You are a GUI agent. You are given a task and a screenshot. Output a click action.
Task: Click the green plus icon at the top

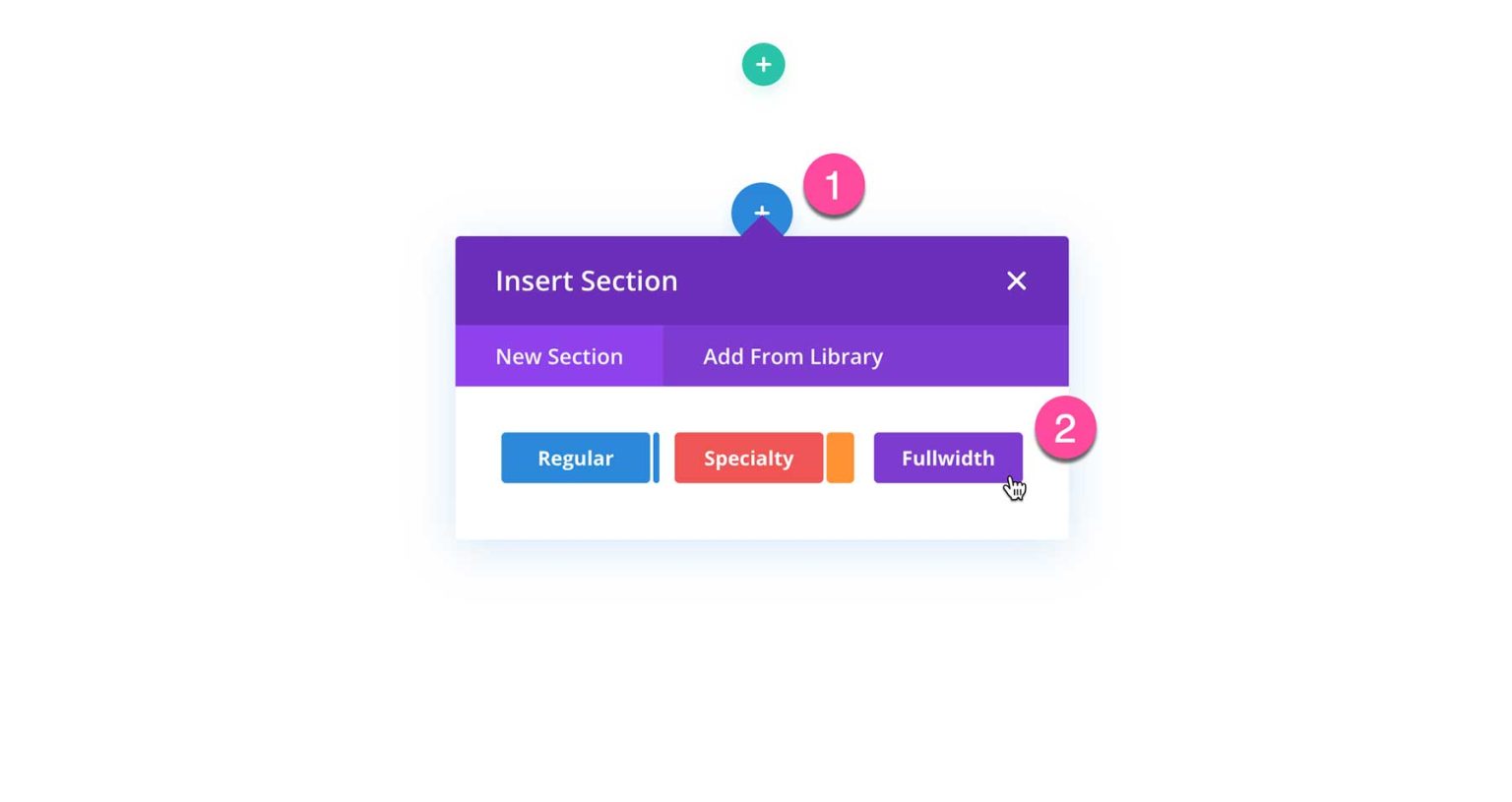point(763,64)
